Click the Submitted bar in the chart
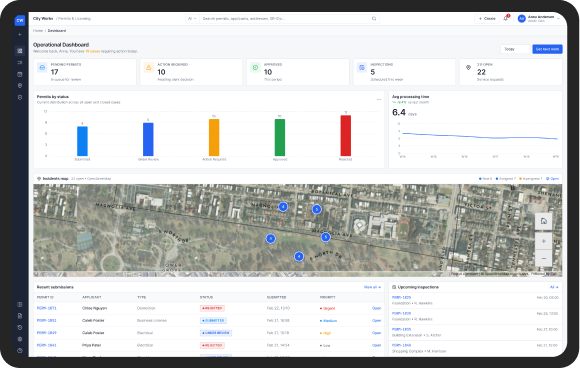The width and height of the screenshot is (580, 368). click(82, 141)
